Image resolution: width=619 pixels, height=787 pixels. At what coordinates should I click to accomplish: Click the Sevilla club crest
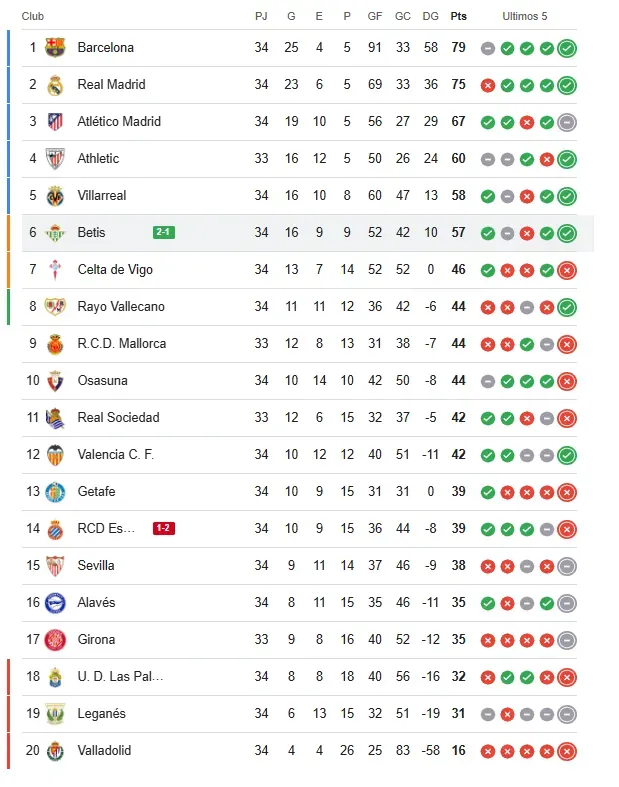(55, 566)
